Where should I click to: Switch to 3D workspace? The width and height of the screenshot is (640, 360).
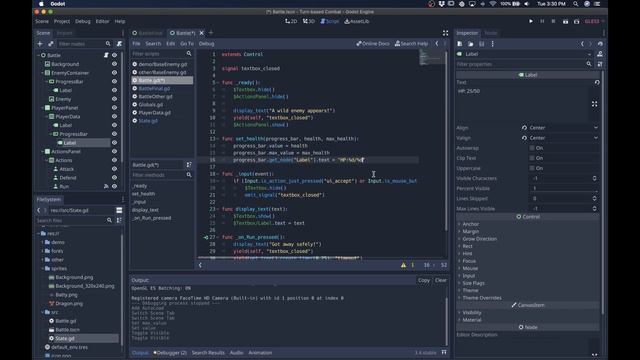pos(309,21)
